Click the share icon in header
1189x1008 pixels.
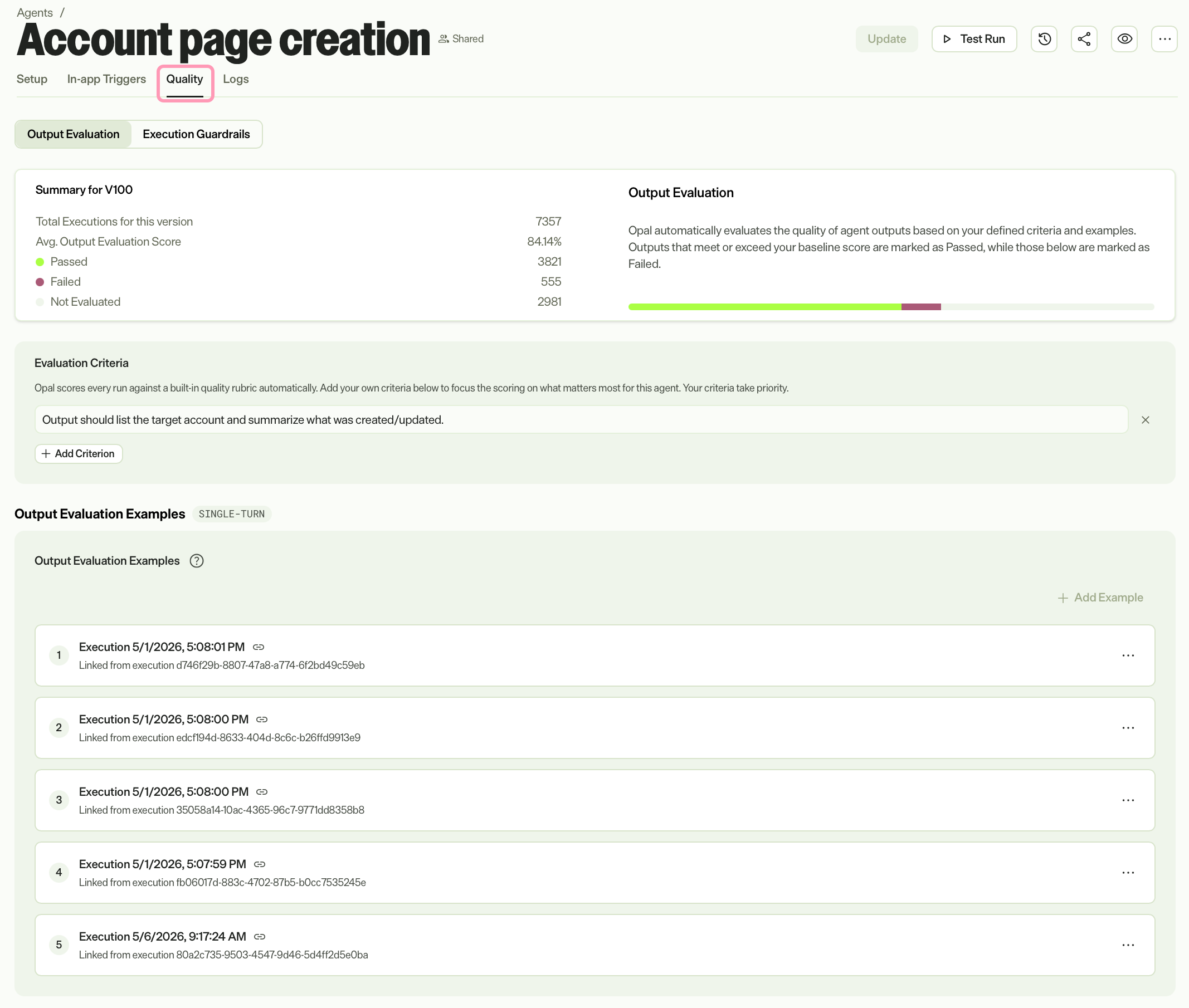pos(1084,39)
